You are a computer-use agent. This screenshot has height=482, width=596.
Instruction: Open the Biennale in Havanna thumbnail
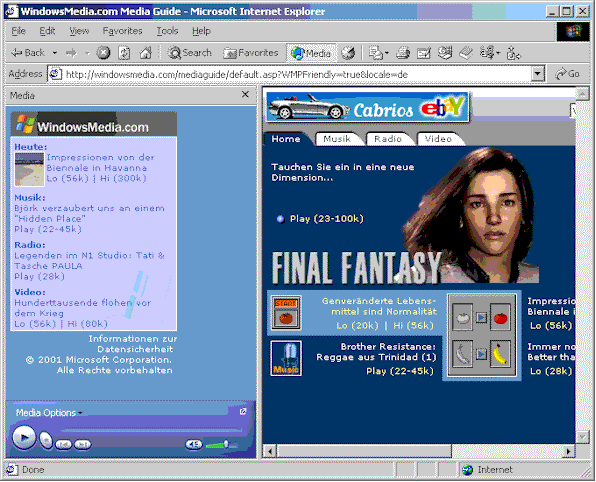click(x=29, y=169)
